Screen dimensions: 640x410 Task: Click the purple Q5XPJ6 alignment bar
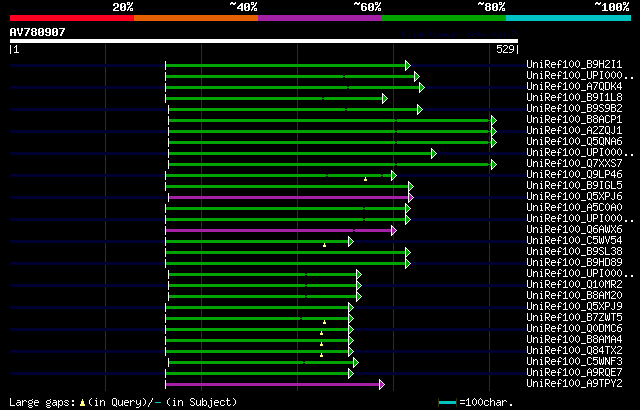tap(288, 197)
